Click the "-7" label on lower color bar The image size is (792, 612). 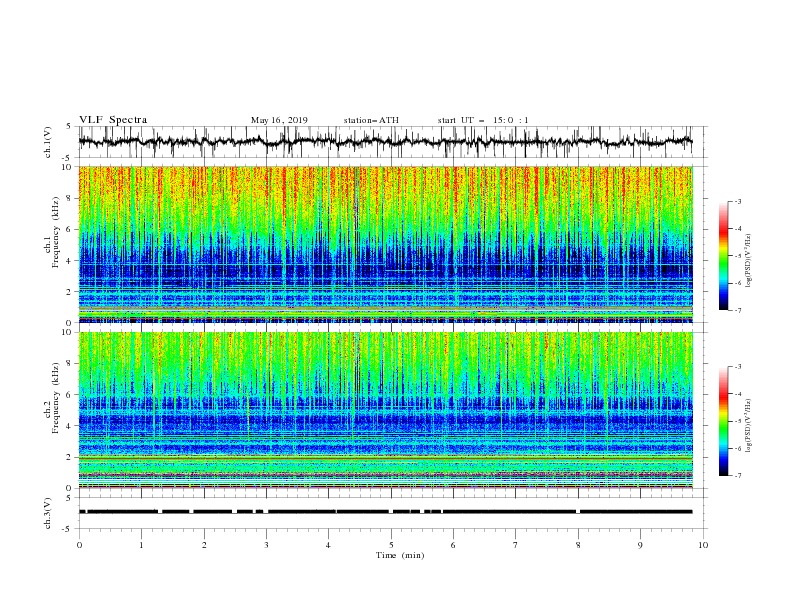[x=737, y=476]
